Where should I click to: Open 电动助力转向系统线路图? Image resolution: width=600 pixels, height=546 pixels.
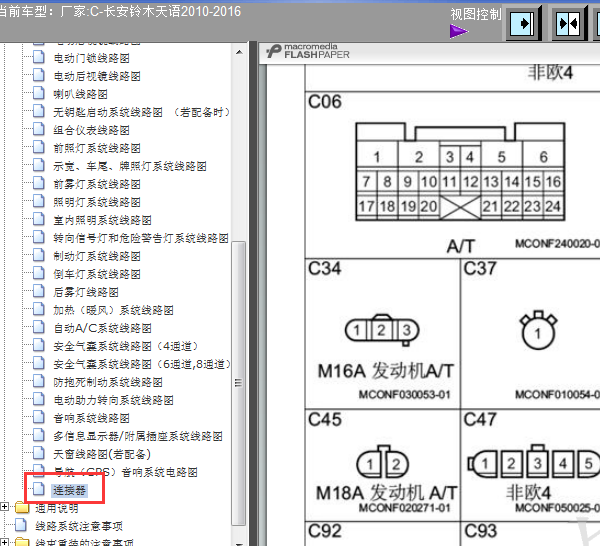point(113,400)
